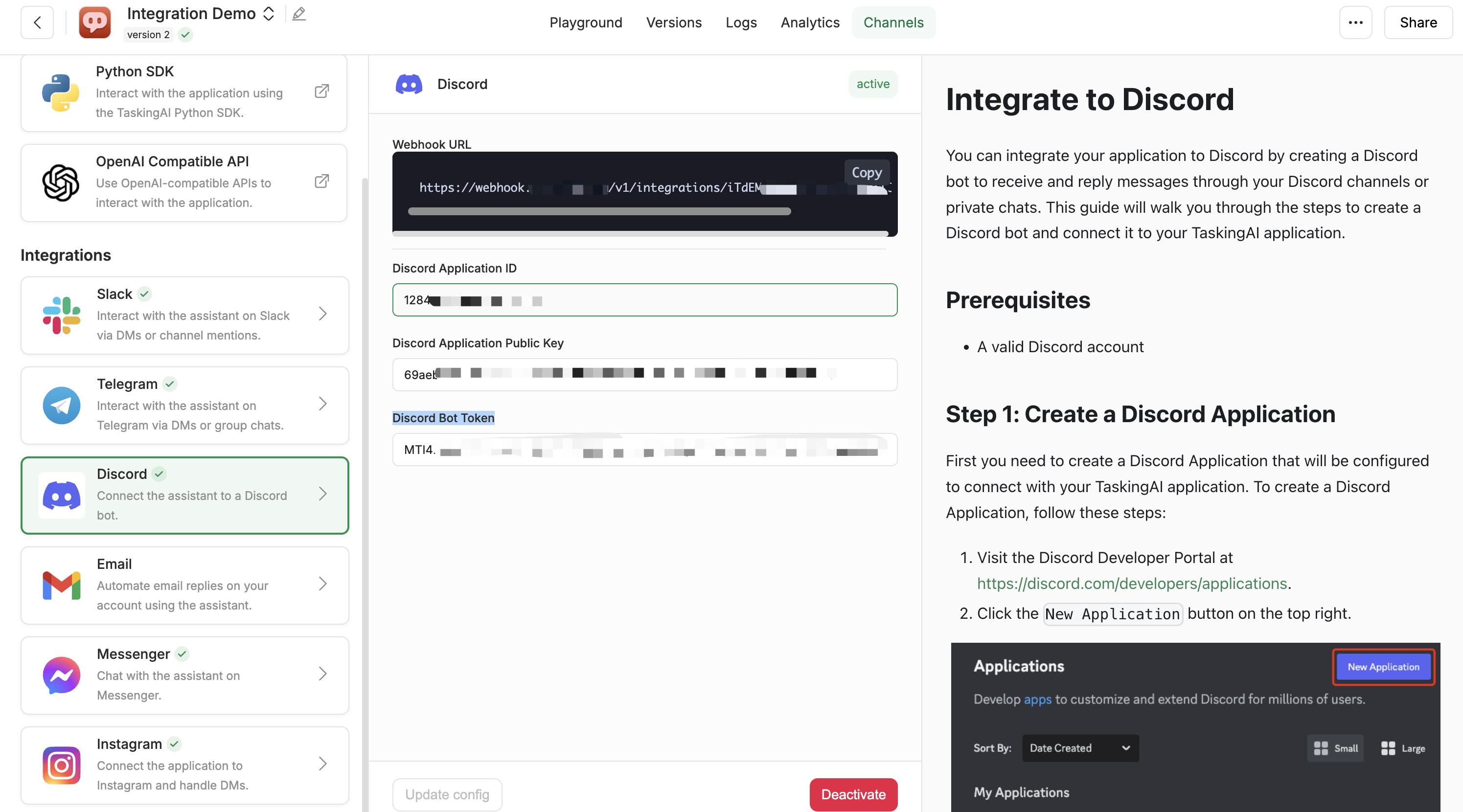Screen dimensions: 1463x812
Task: Click the Update config button
Action: click(x=447, y=795)
